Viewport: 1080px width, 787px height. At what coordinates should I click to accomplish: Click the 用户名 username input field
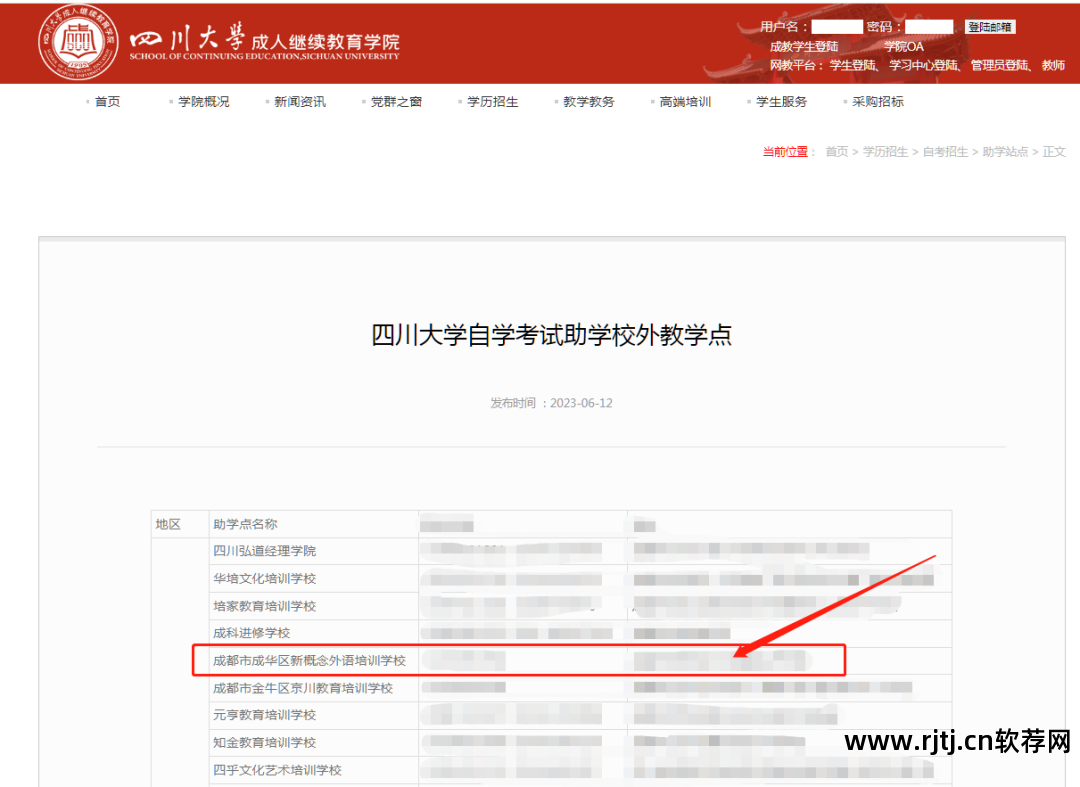[x=836, y=27]
